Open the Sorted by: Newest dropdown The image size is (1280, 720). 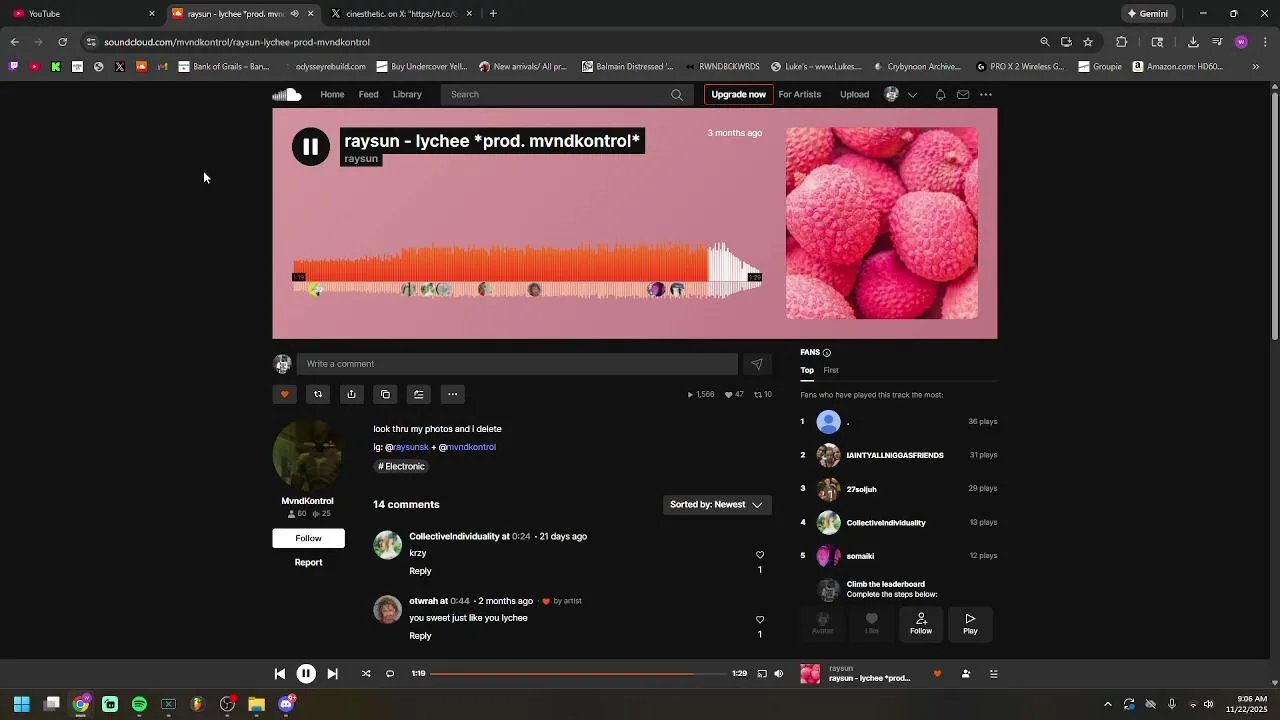pyautogui.click(x=716, y=505)
